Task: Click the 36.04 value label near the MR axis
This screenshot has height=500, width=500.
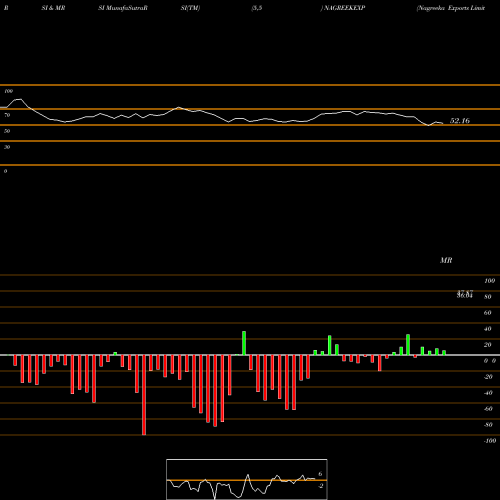Action: (x=465, y=295)
